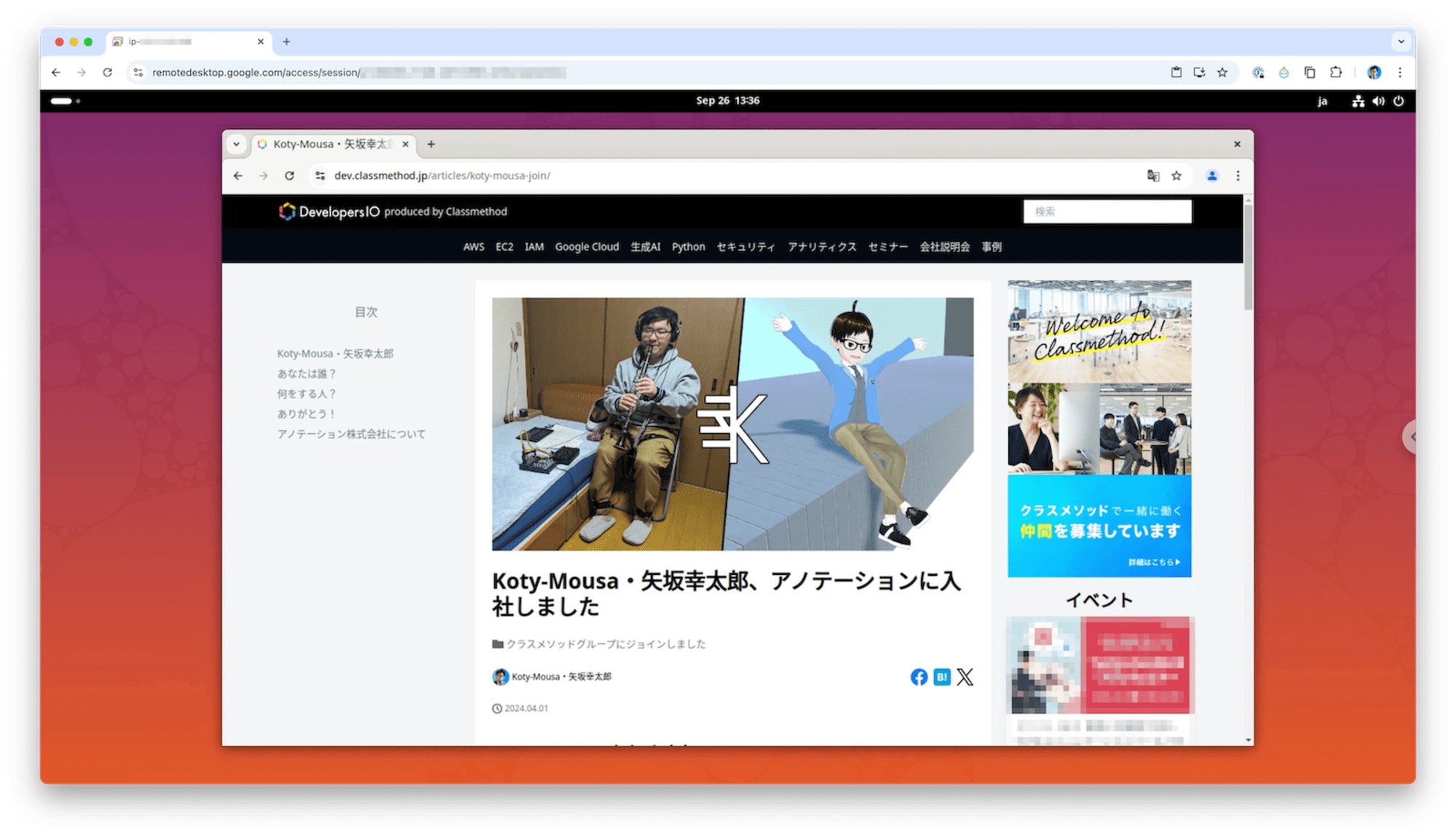Open the セキュリティ nav item
Screen dimensions: 1456x837
745,247
